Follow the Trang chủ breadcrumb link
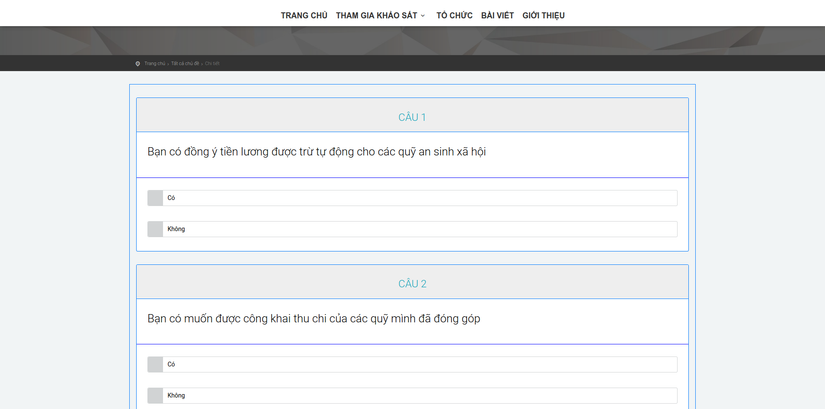Viewport: 825px width, 409px height. click(155, 63)
